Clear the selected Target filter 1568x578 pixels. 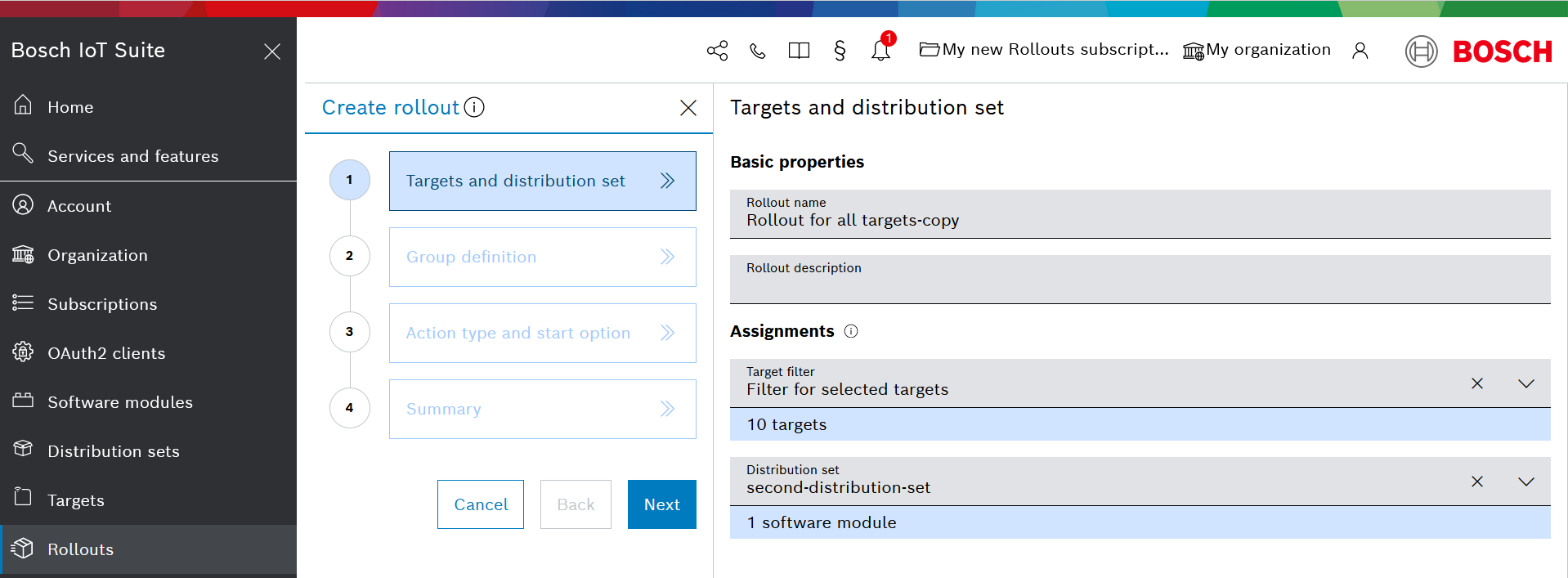(x=1477, y=383)
